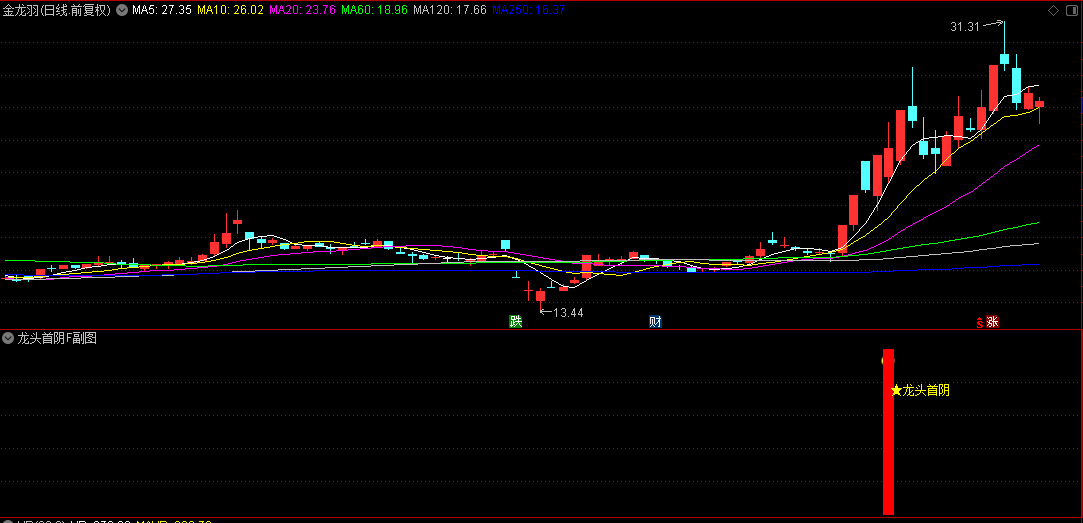Click the 31.31 high price label

point(965,27)
